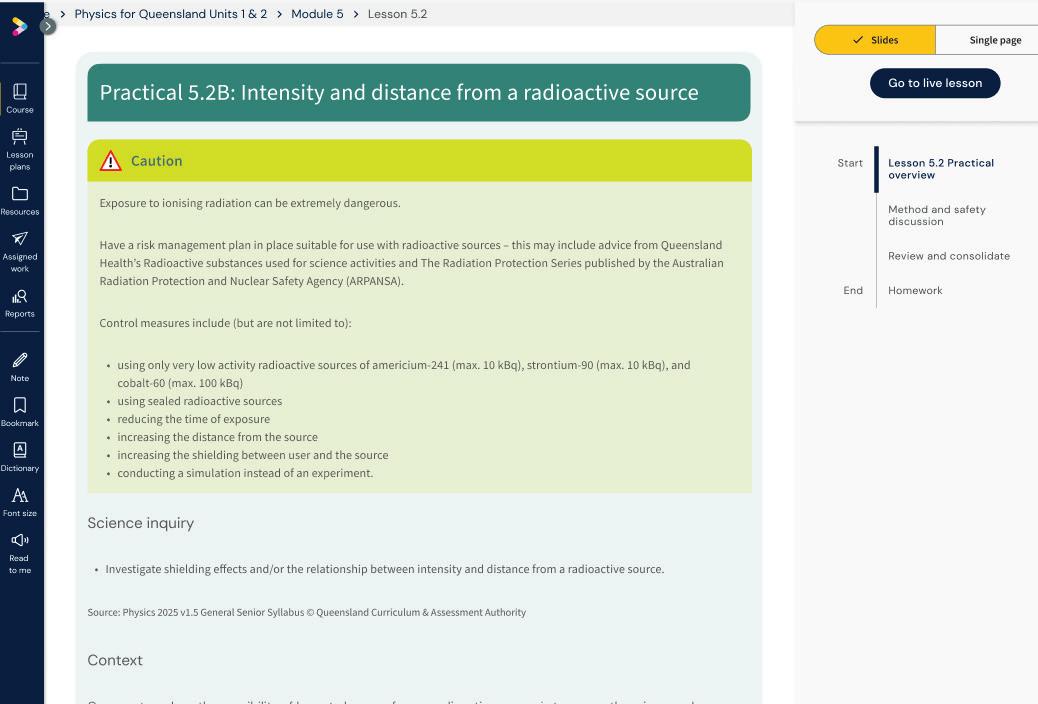Open Lesson plans in sidebar

20,150
